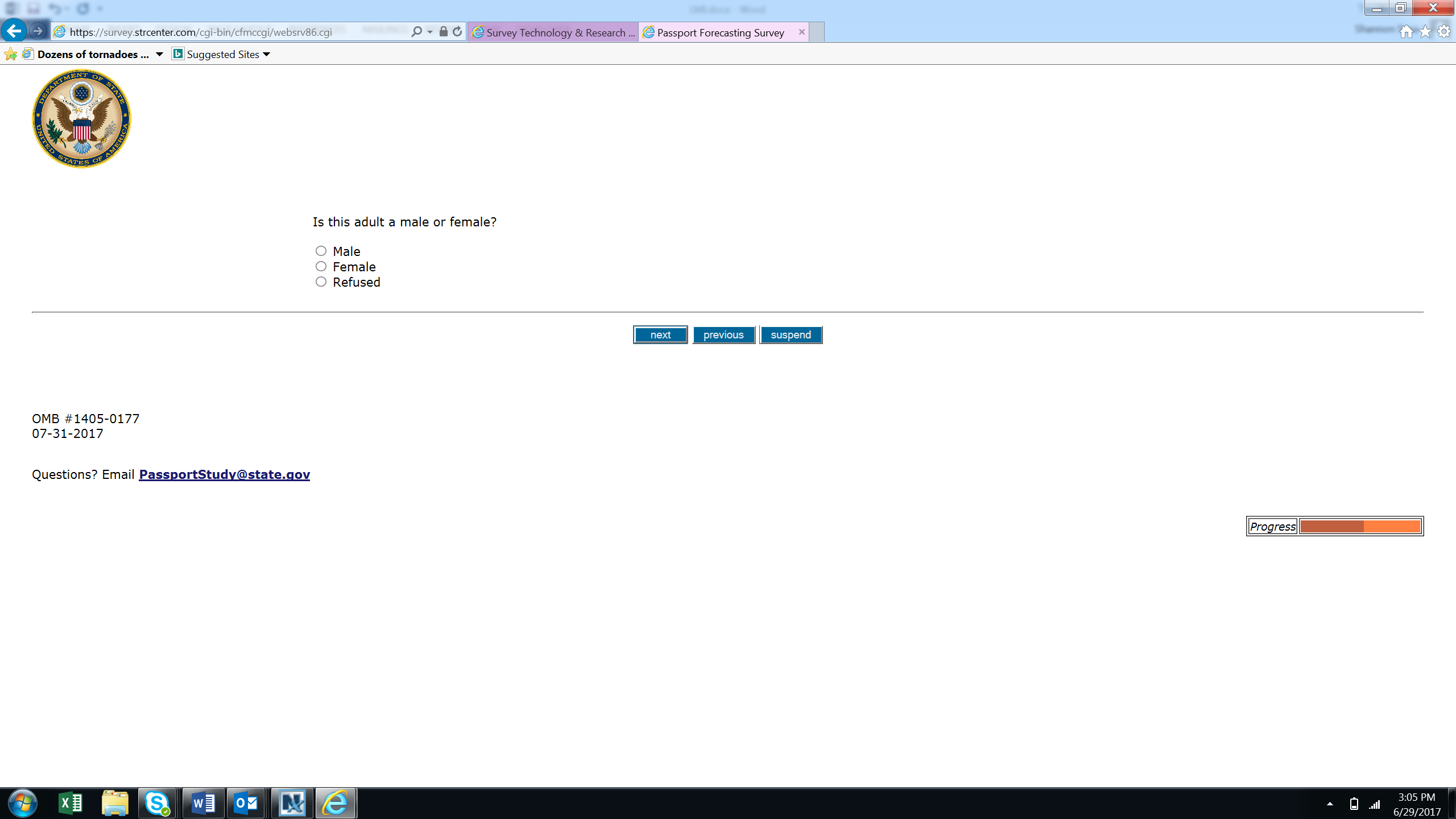
Task: Open the Tools gear icon
Action: pyautogui.click(x=1444, y=32)
